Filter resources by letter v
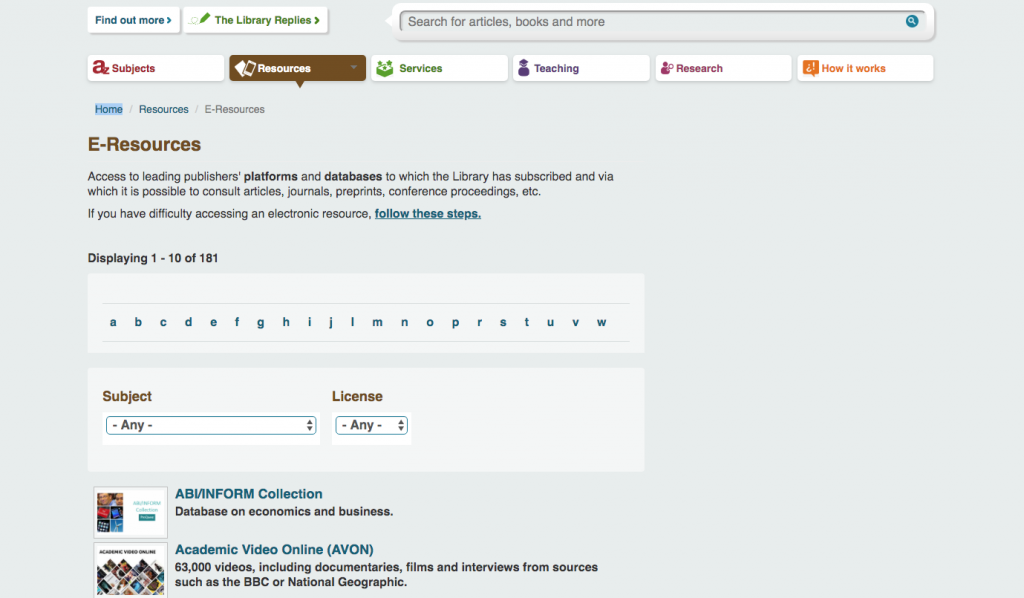This screenshot has height=598, width=1024. (575, 322)
